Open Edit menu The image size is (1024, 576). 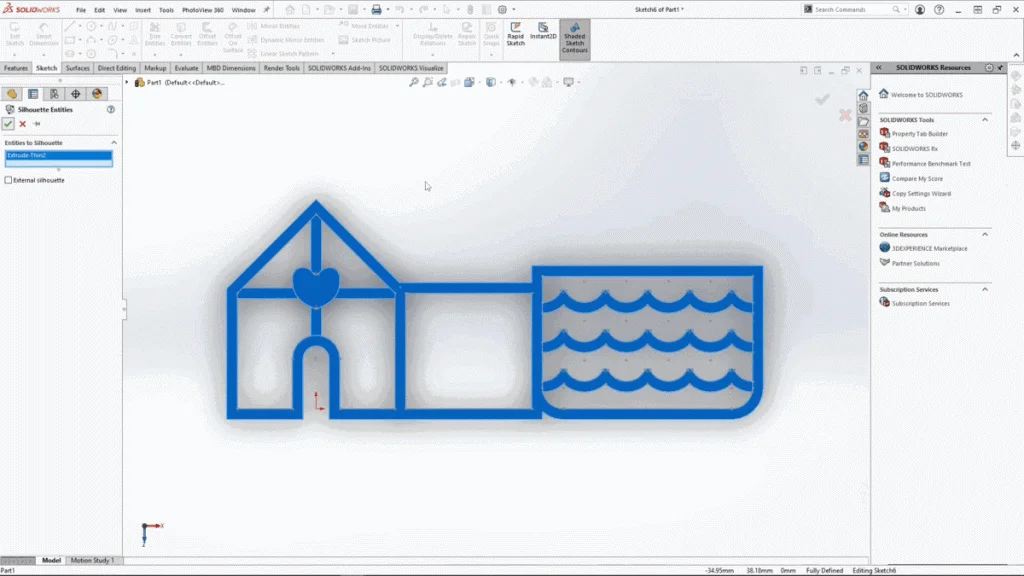[99, 10]
